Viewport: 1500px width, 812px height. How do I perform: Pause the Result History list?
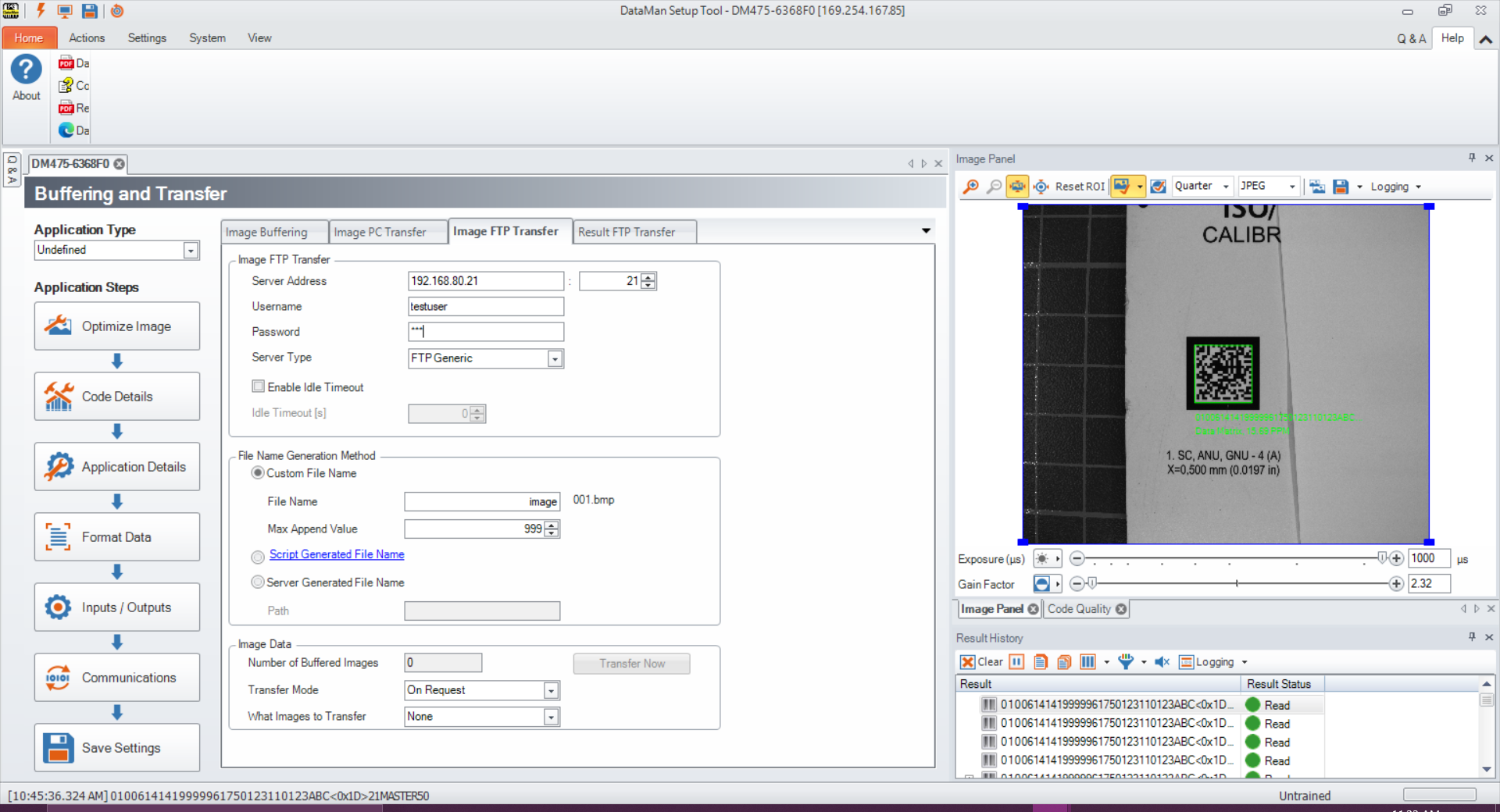click(x=1016, y=662)
